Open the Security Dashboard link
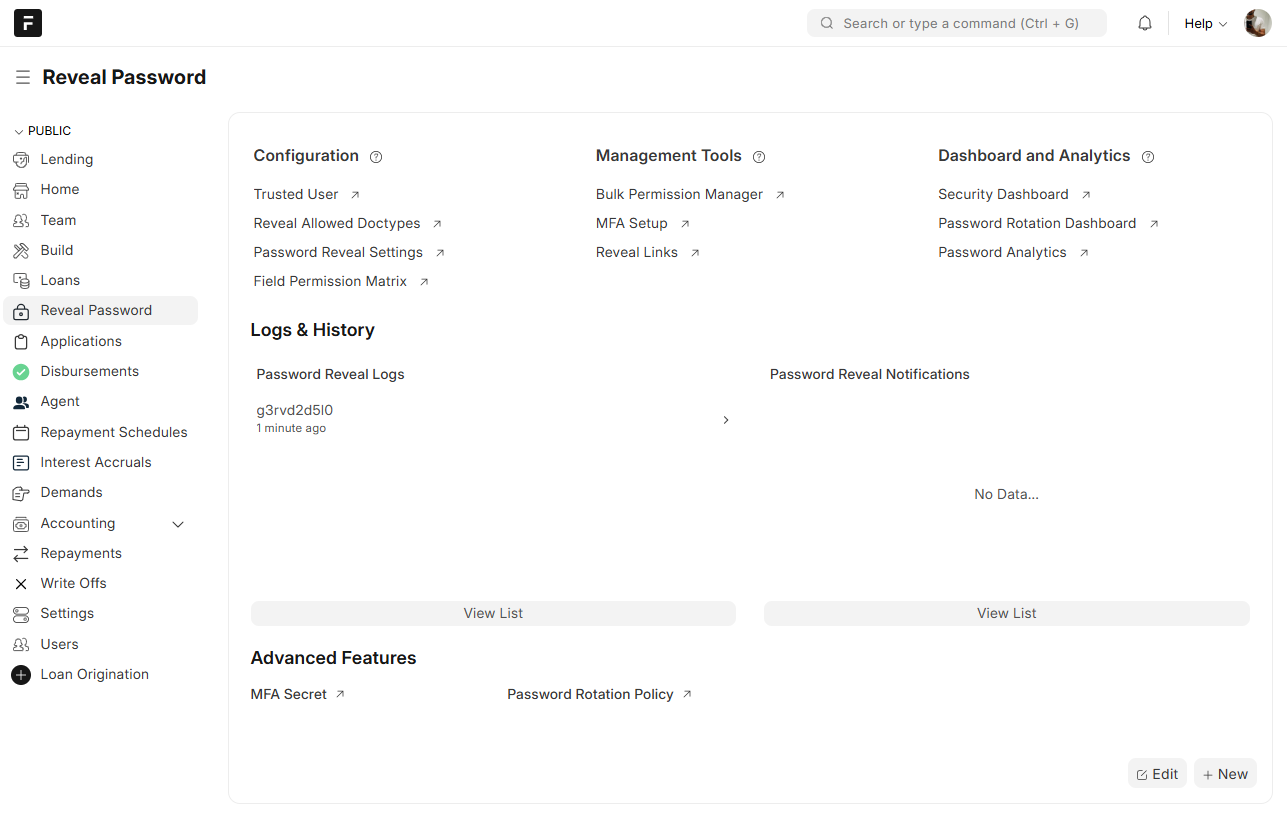Image resolution: width=1287 pixels, height=823 pixels. 1003,194
